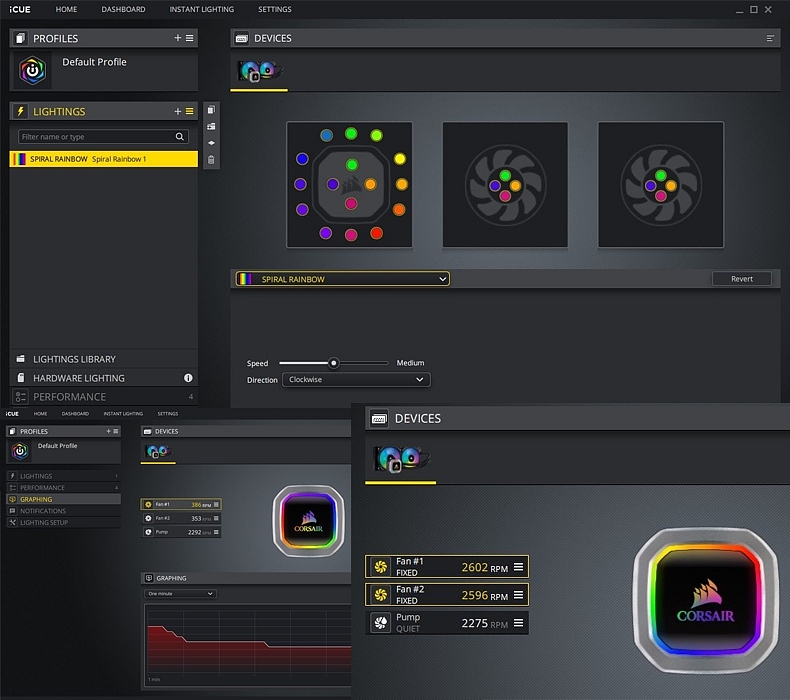Click the keyboard icon in the enlarged DEVICES header
This screenshot has height=700, width=790.
tap(379, 419)
